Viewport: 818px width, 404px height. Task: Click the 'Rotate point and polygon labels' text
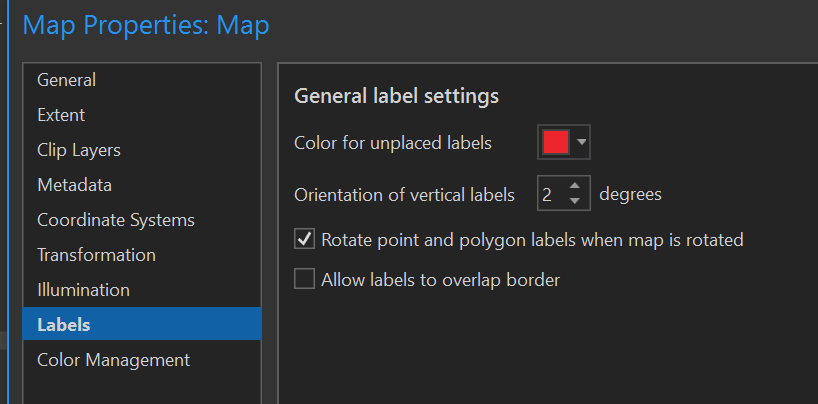(532, 240)
